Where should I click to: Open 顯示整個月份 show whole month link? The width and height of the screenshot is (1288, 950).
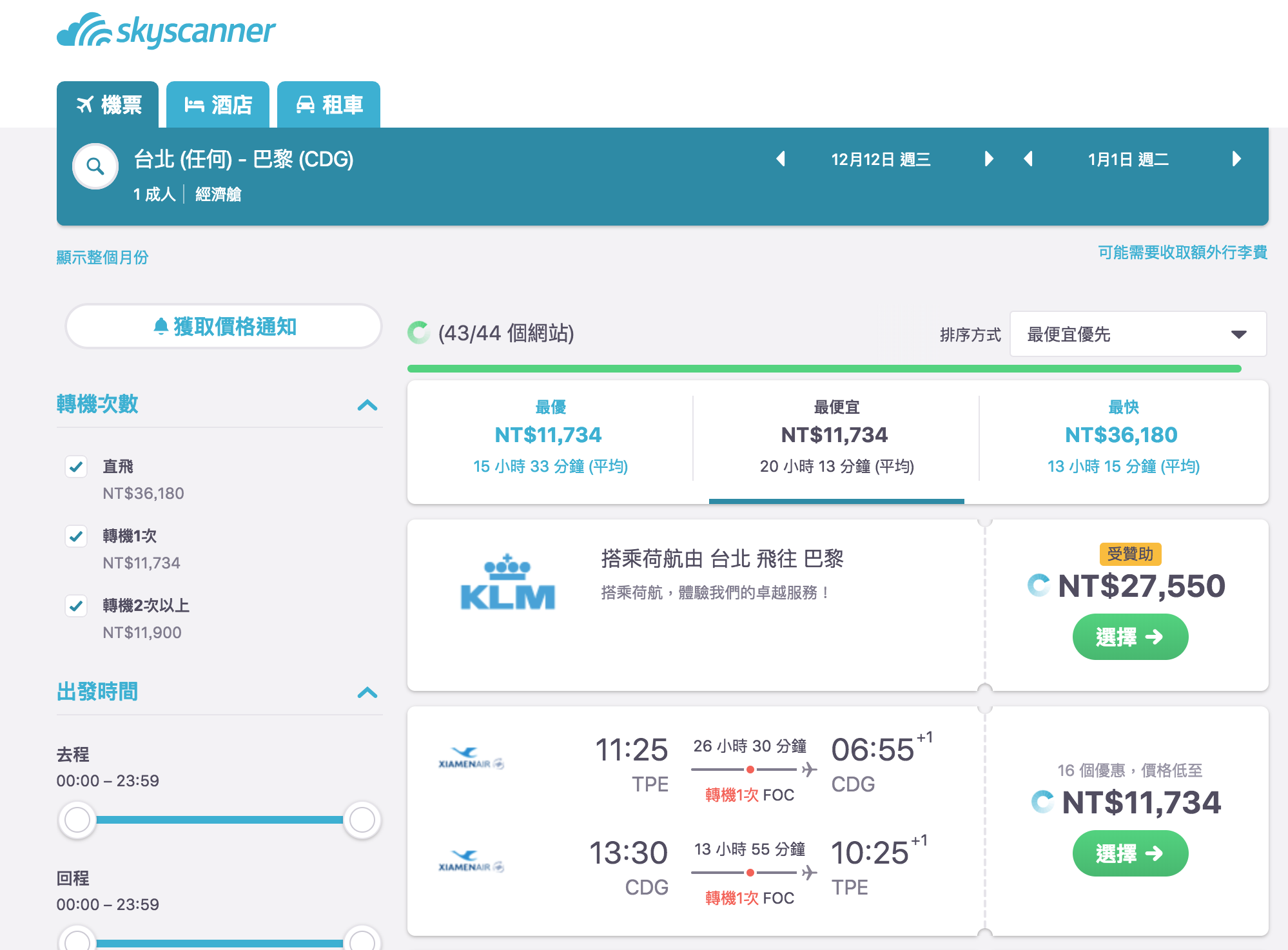point(102,257)
